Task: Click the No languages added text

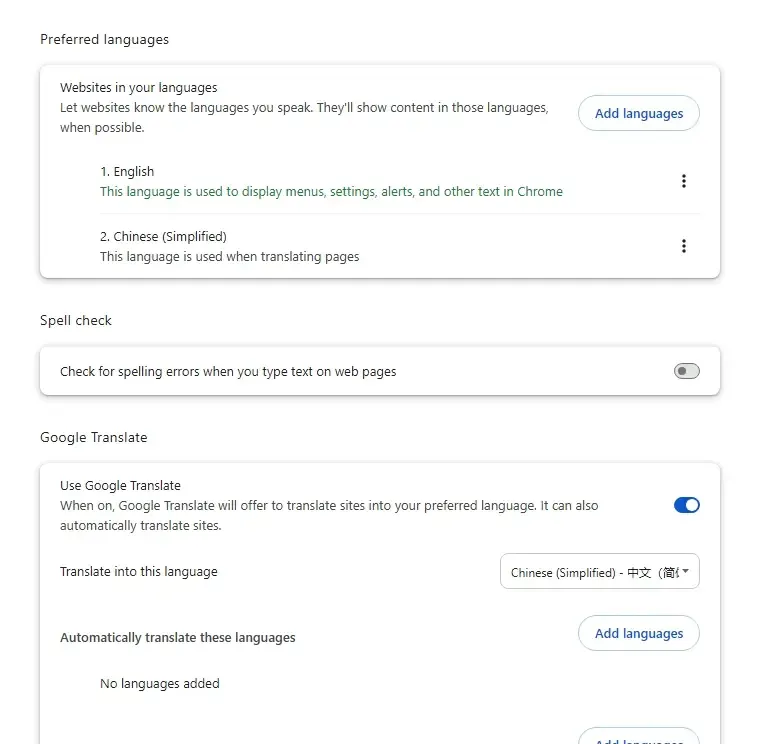Action: pos(159,684)
